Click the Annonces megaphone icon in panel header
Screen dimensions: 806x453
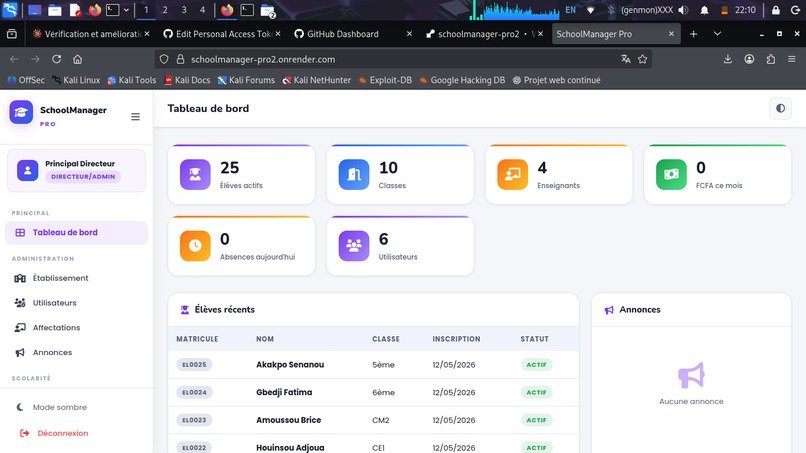pyautogui.click(x=609, y=310)
